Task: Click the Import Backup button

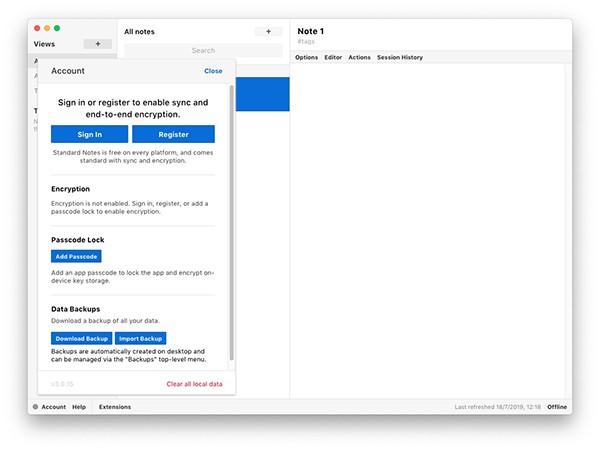Action: (140, 339)
